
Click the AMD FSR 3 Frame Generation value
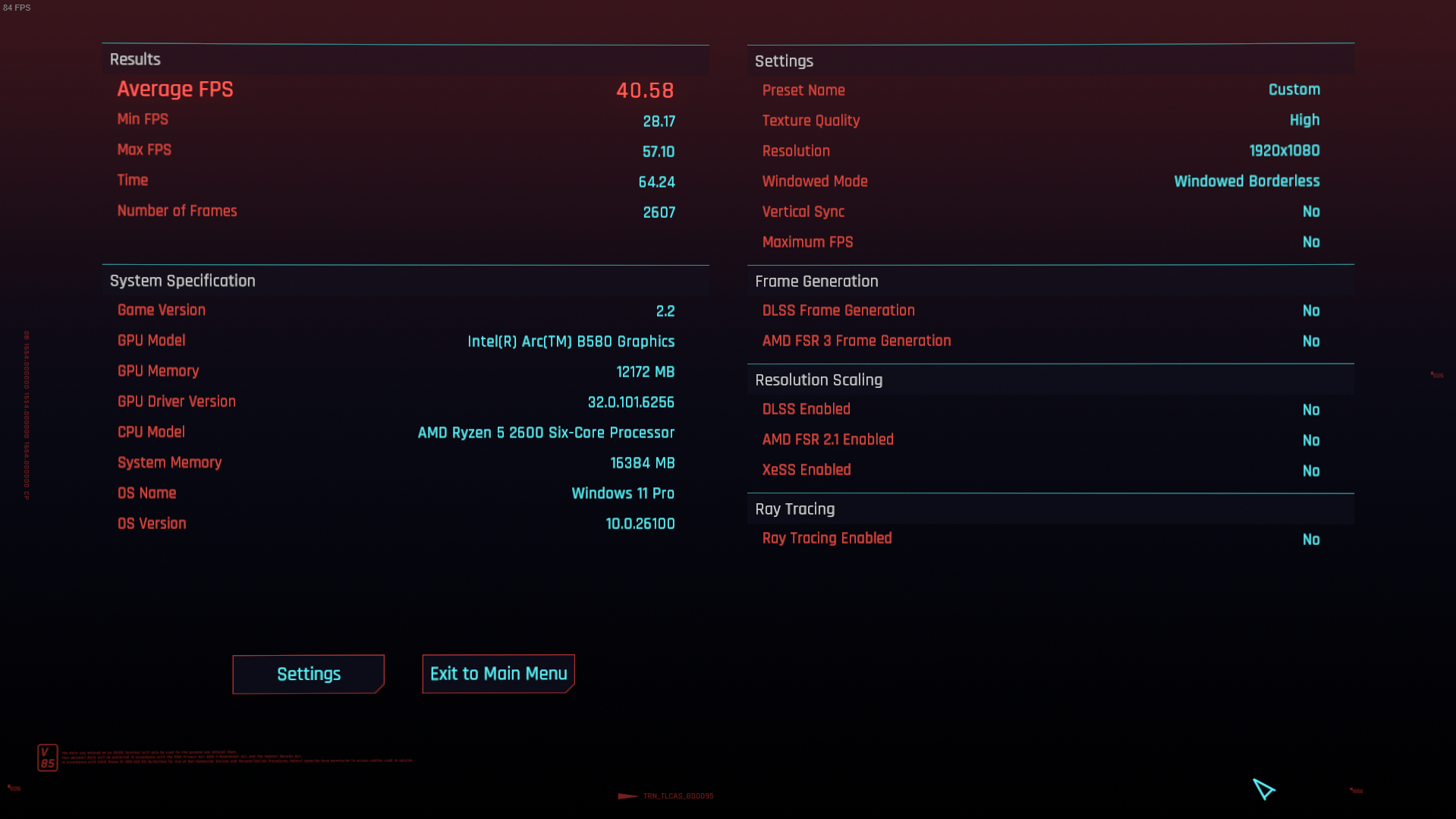[1311, 342]
